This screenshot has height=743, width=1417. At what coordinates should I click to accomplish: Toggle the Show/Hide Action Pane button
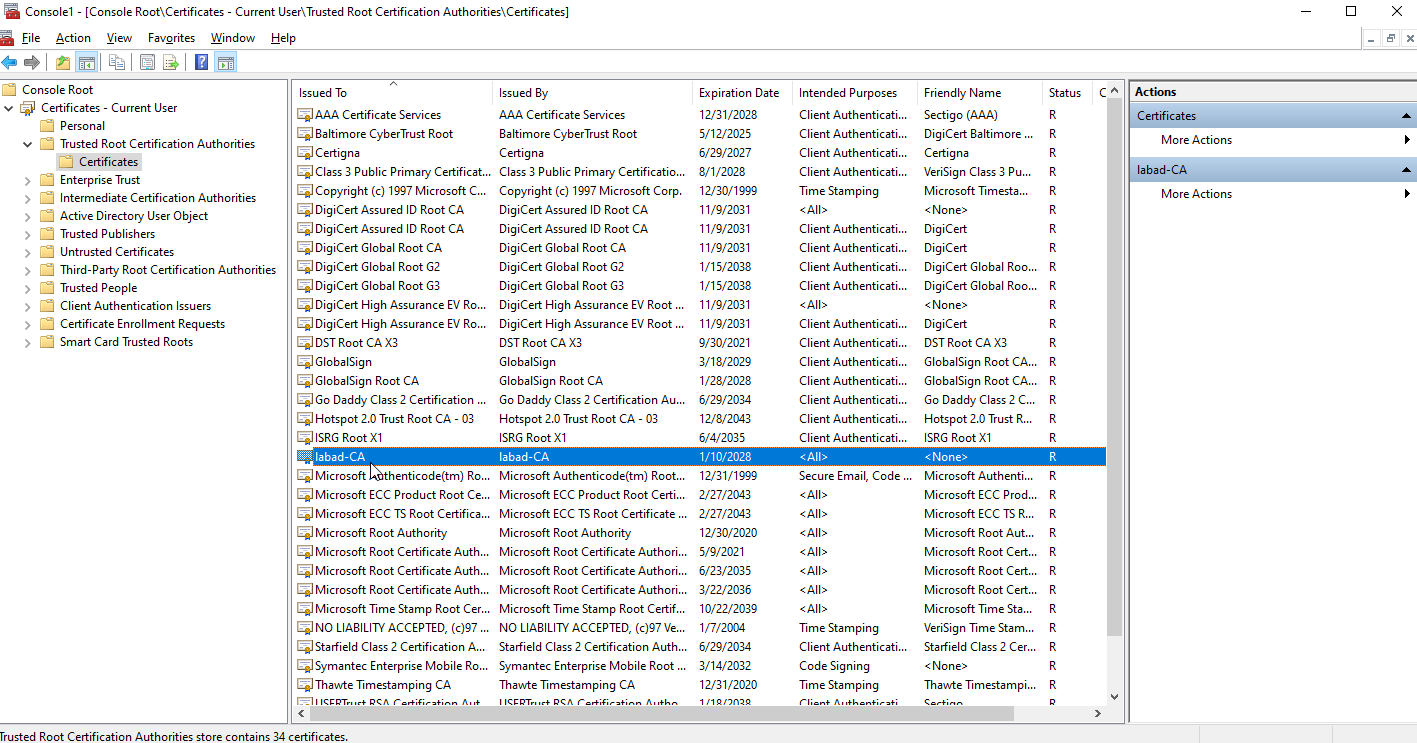[226, 63]
